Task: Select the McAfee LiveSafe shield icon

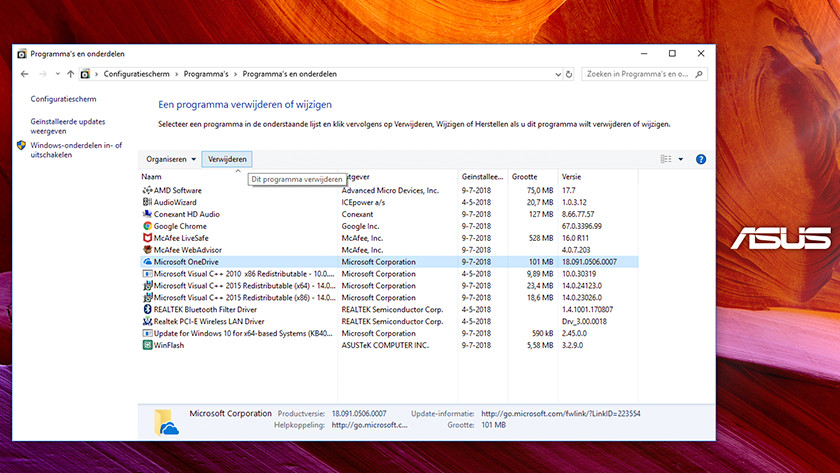Action: tap(147, 238)
